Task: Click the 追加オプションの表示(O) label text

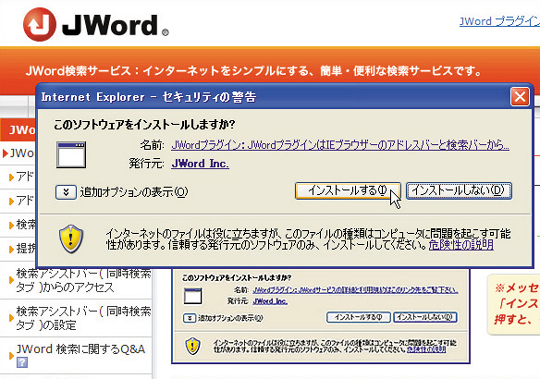Action: (134, 192)
